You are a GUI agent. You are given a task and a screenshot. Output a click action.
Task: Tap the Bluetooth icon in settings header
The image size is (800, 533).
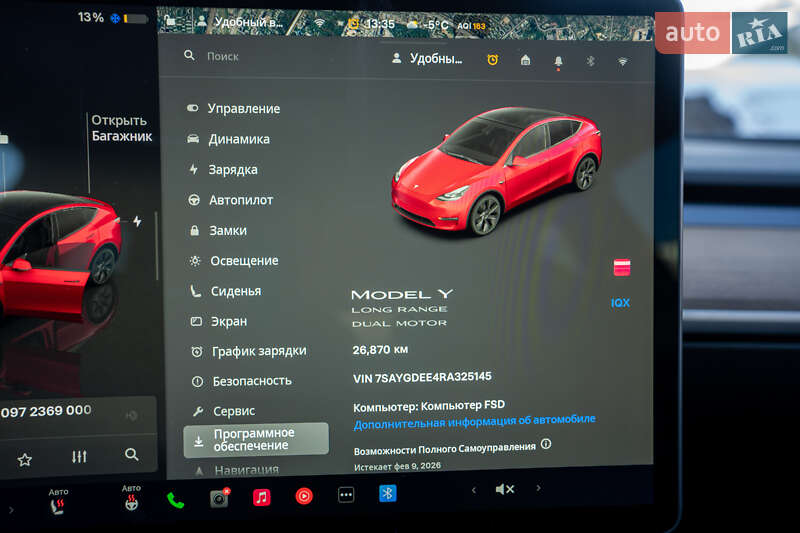[x=590, y=61]
